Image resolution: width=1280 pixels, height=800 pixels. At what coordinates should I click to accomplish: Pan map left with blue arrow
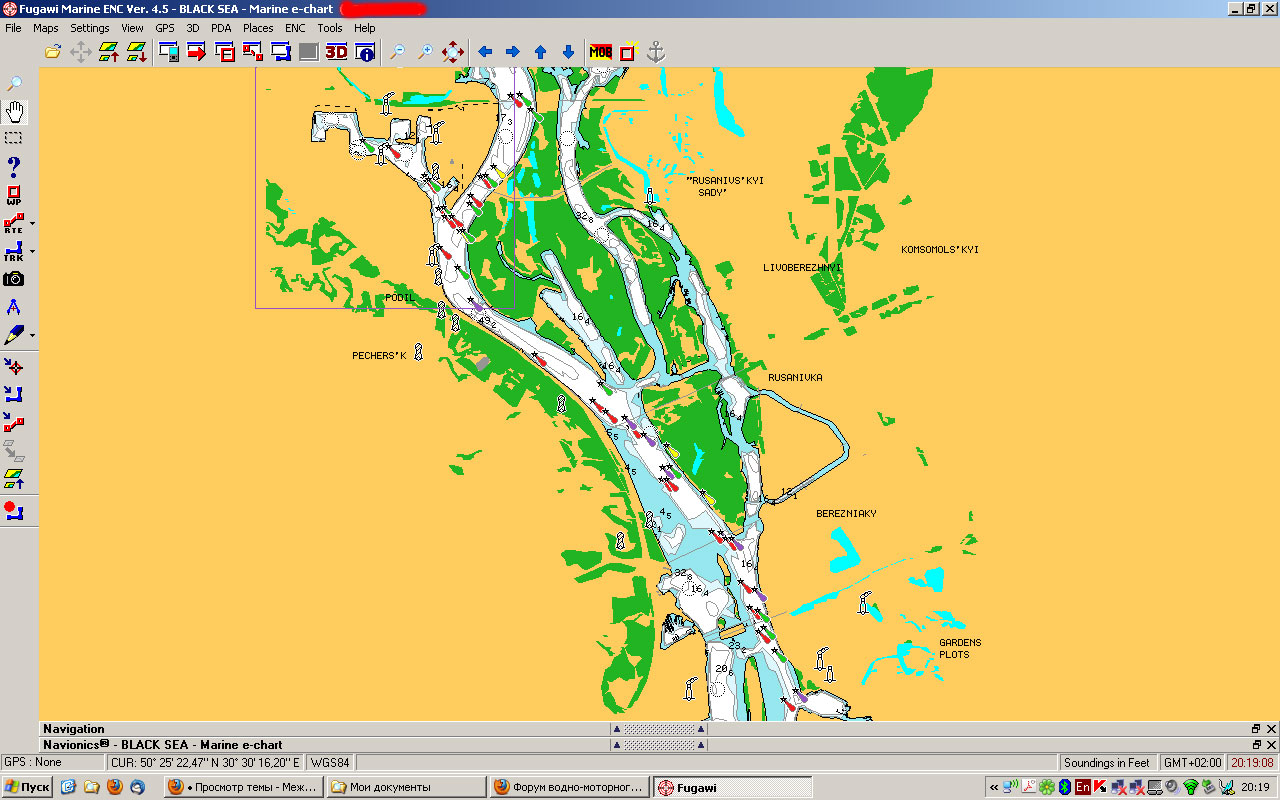pyautogui.click(x=485, y=52)
